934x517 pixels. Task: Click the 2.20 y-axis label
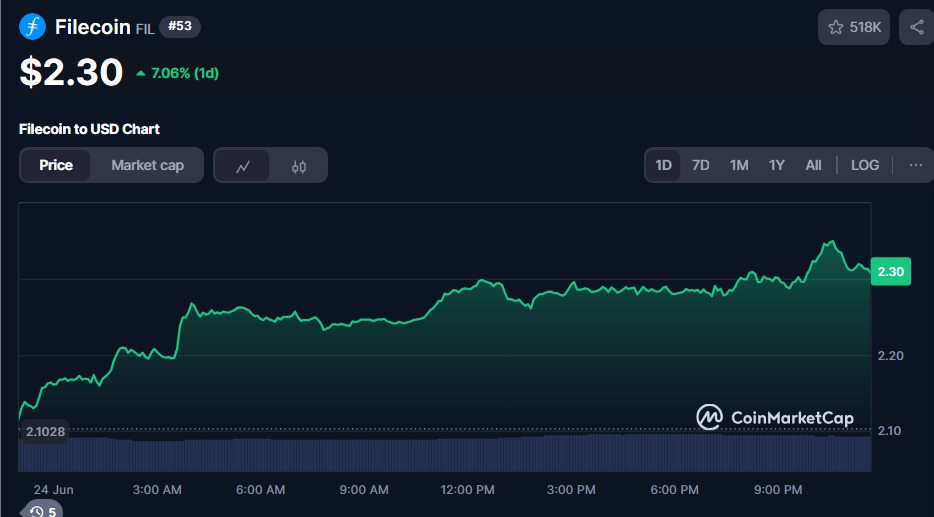point(891,356)
